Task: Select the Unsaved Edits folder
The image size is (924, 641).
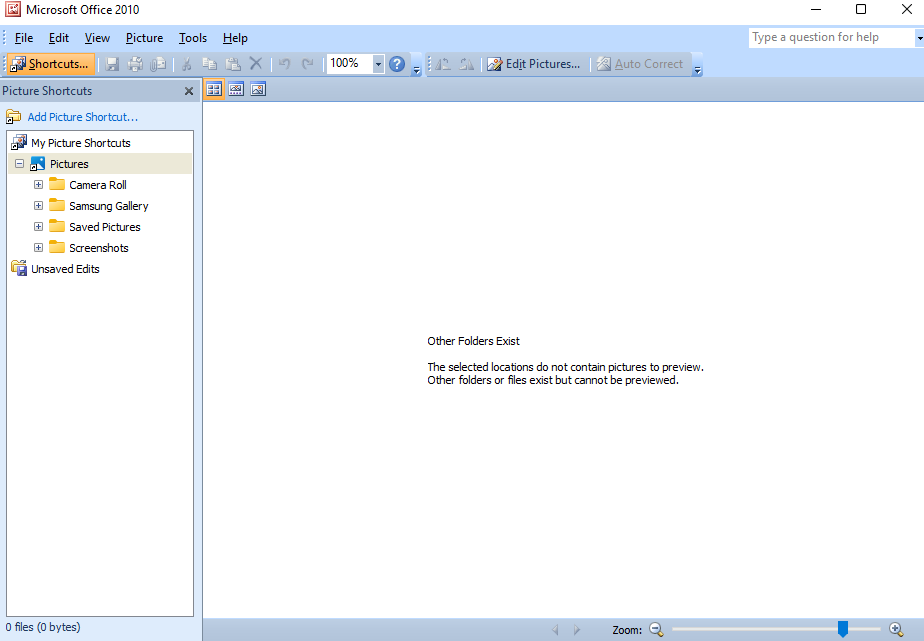Action: pyautogui.click(x=65, y=269)
